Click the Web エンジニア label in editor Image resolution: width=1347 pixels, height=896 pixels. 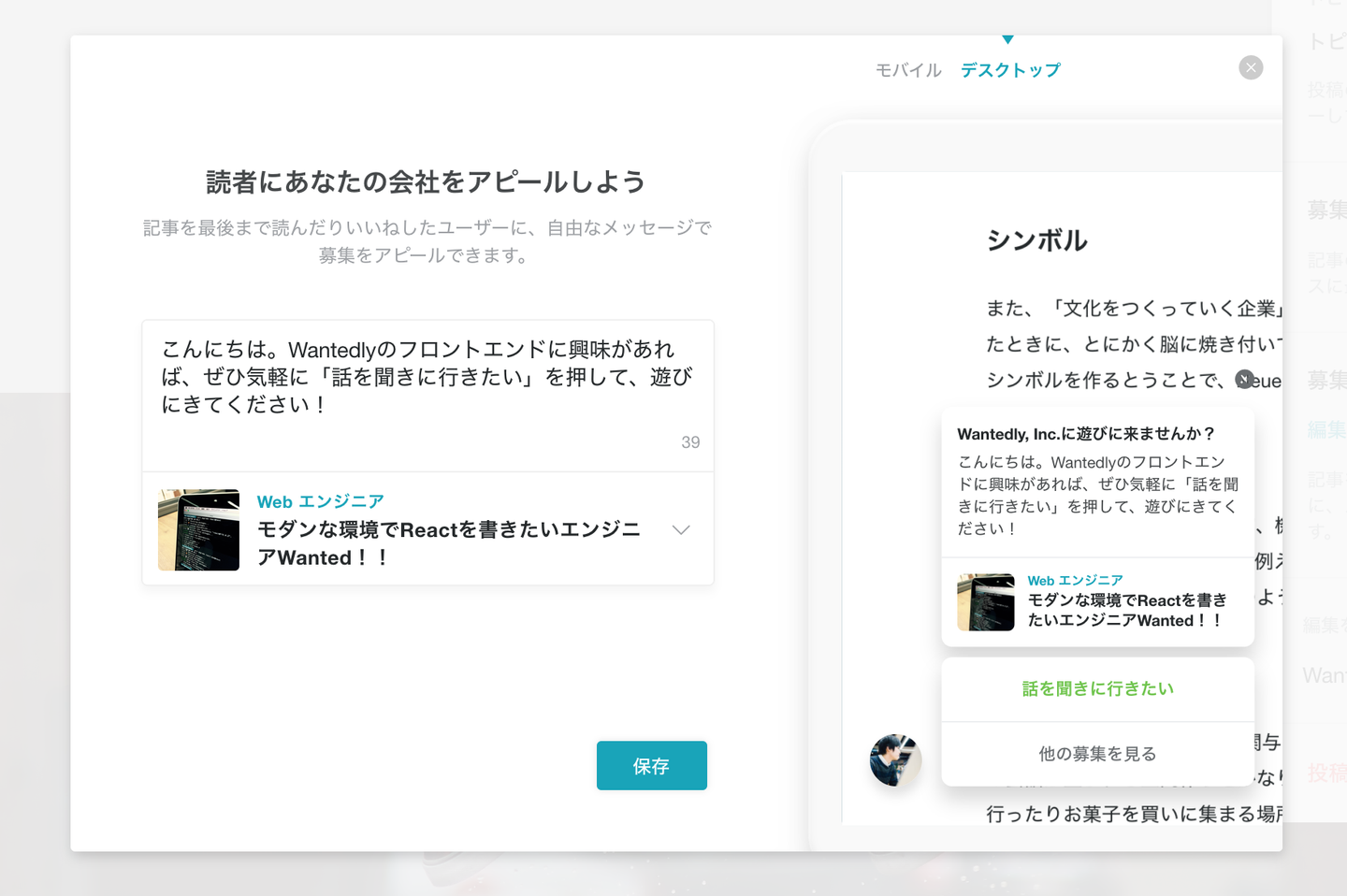pos(321,502)
